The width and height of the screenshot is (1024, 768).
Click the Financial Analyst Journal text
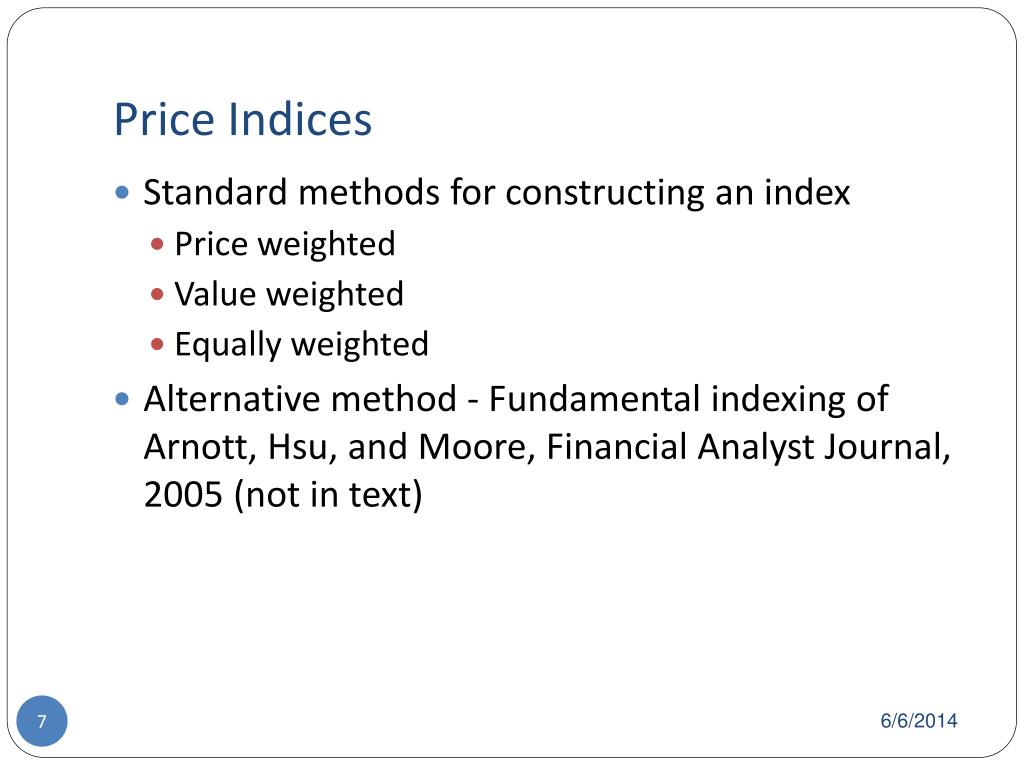coord(748,448)
